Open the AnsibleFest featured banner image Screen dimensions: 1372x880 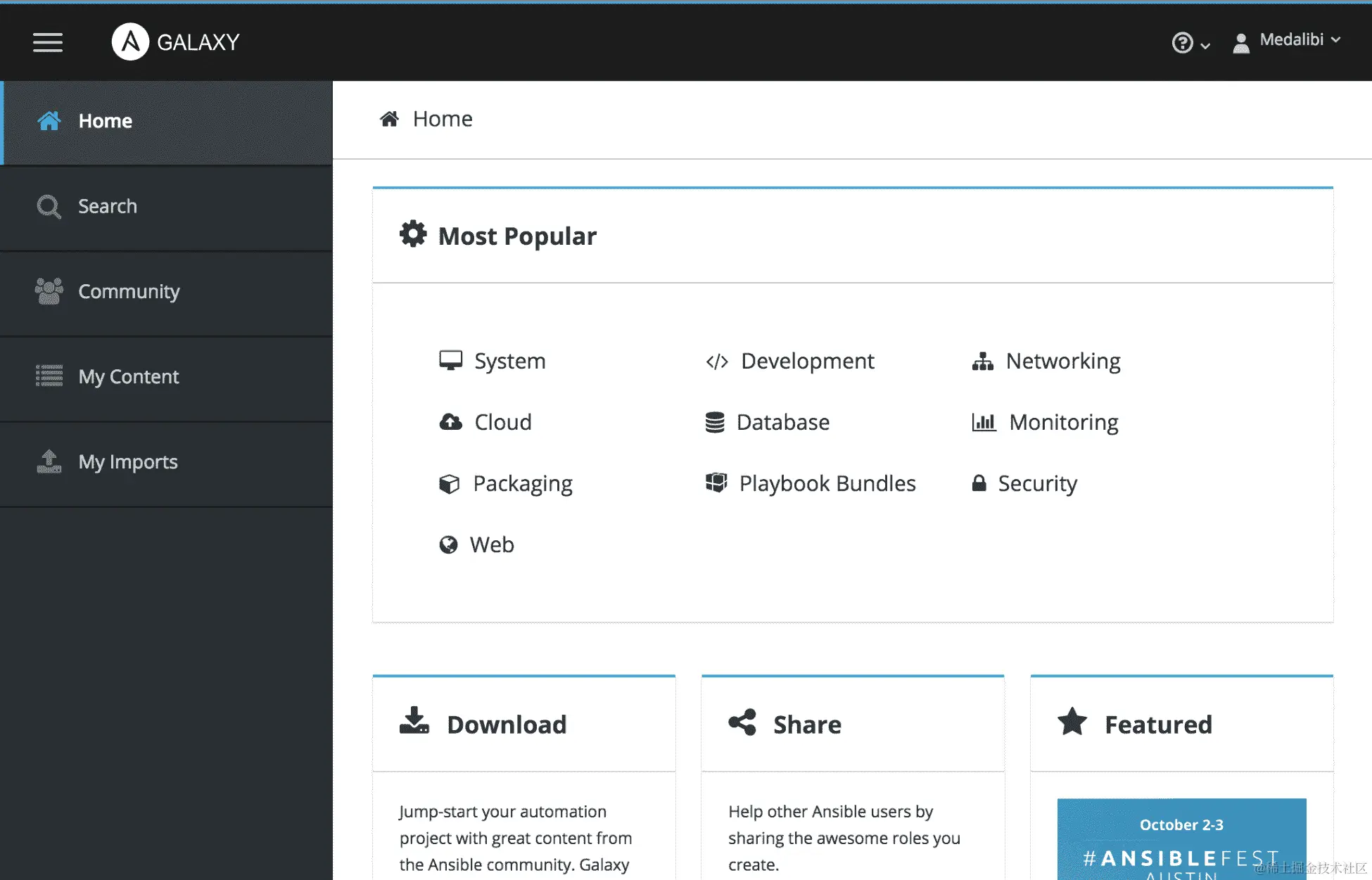click(1181, 838)
